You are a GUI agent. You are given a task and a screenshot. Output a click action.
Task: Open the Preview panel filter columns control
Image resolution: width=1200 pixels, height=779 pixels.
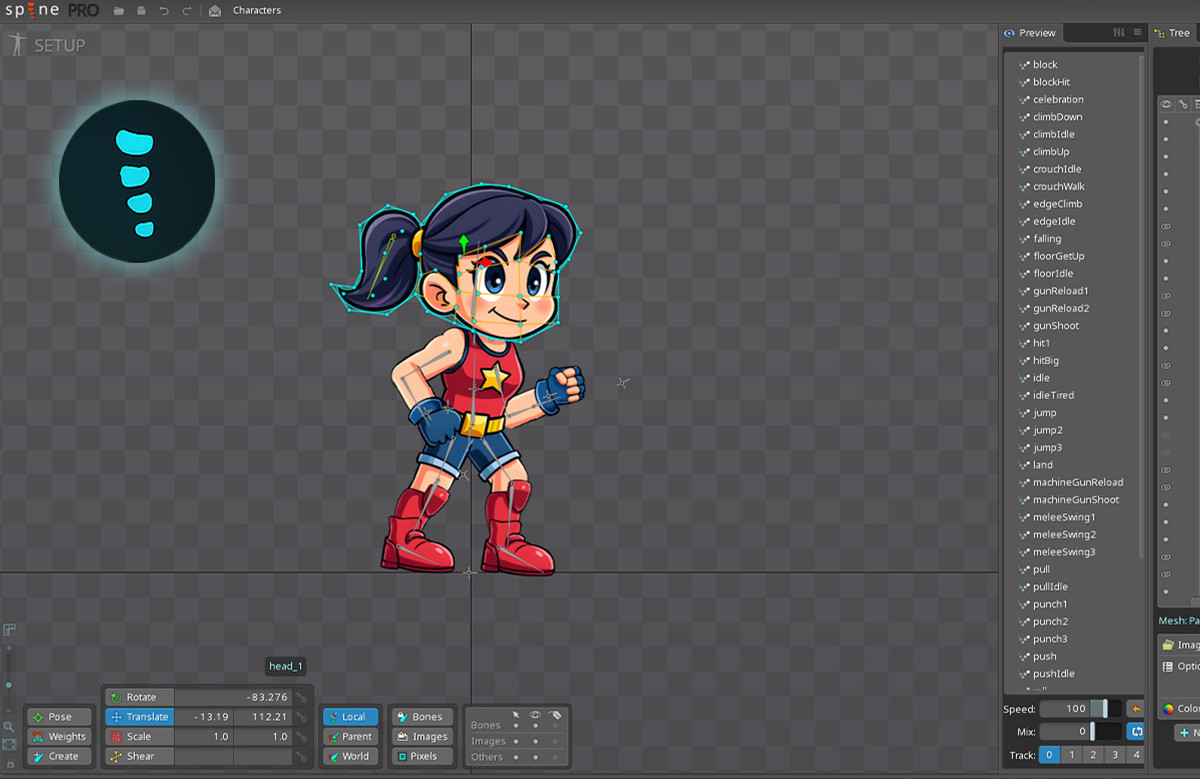[x=1117, y=33]
